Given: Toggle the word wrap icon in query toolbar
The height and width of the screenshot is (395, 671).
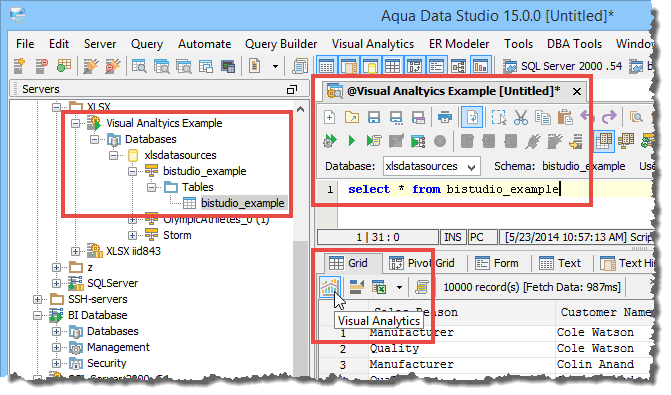Looking at the screenshot, I should (x=472, y=117).
